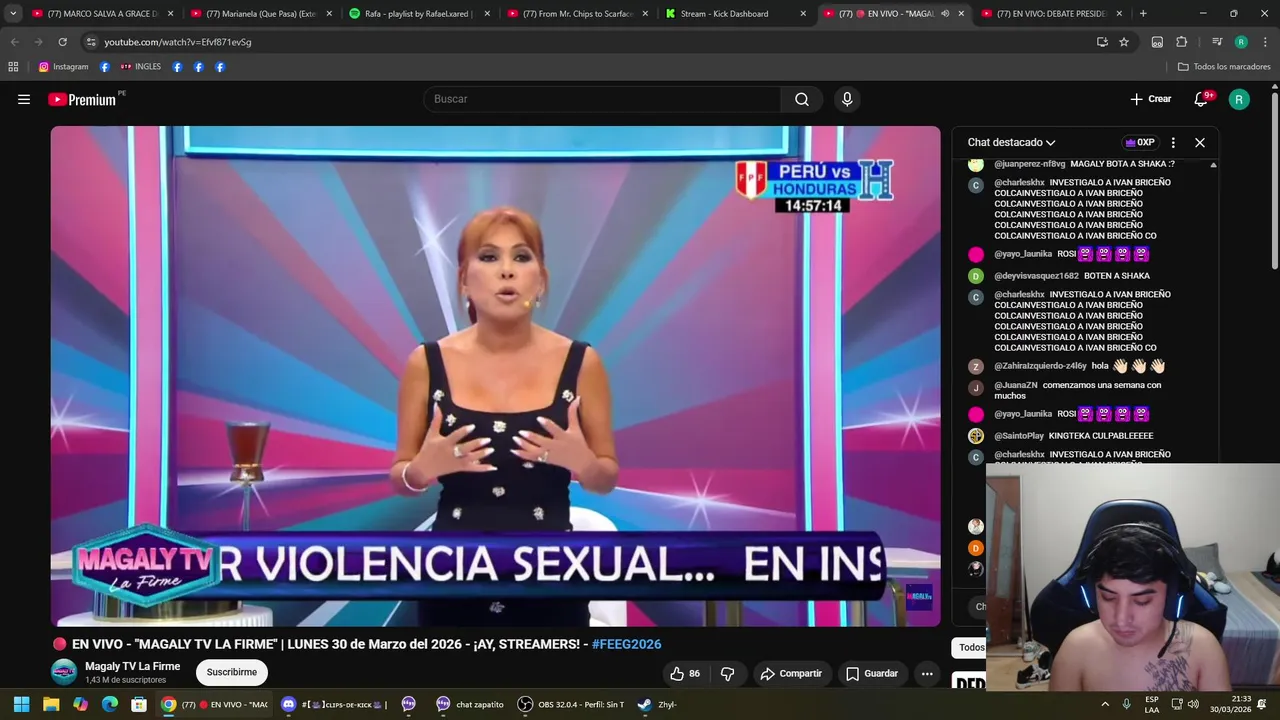Open Chrome profile avatar R
Image resolution: width=1280 pixels, height=720 pixels.
(1241, 42)
